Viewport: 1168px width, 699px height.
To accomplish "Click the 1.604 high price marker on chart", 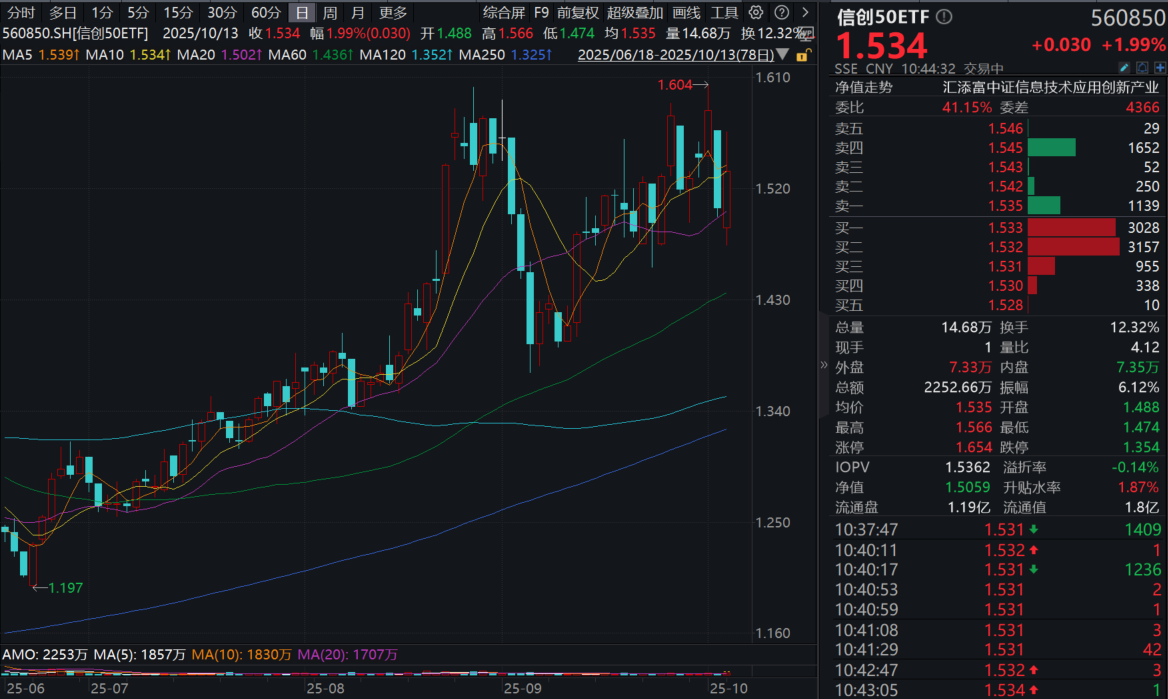I will 675,85.
